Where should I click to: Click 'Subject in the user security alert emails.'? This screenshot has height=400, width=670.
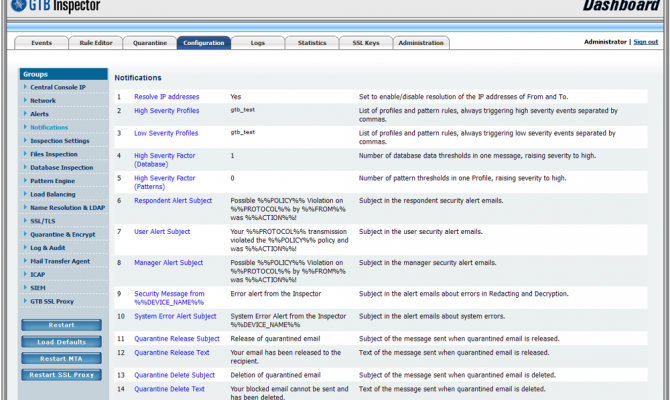420,232
